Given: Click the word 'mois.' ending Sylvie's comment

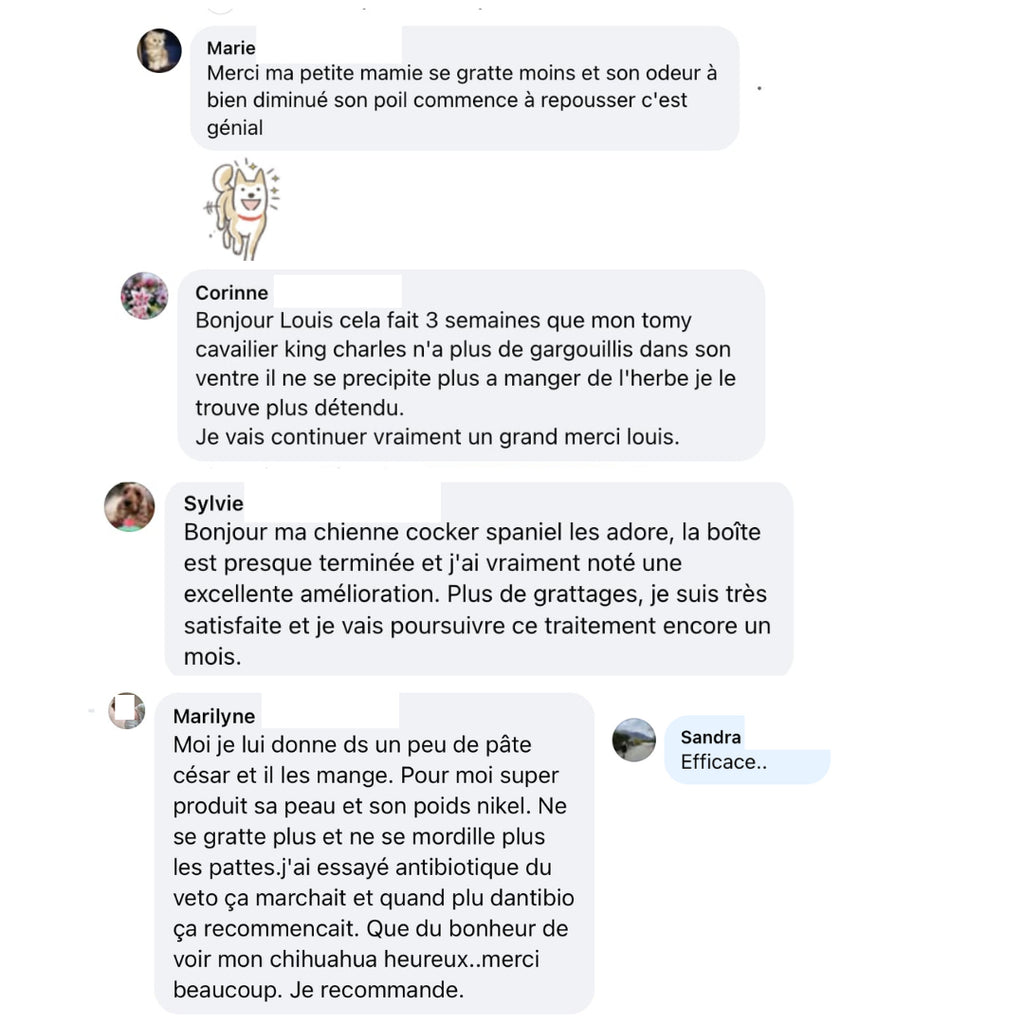Looking at the screenshot, I should (x=212, y=657).
